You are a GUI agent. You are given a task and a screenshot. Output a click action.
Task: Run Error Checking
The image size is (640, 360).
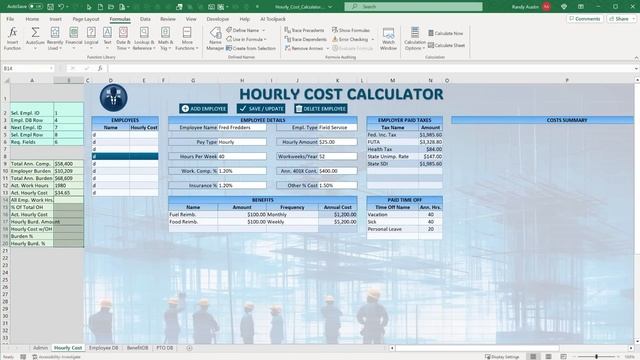350,39
